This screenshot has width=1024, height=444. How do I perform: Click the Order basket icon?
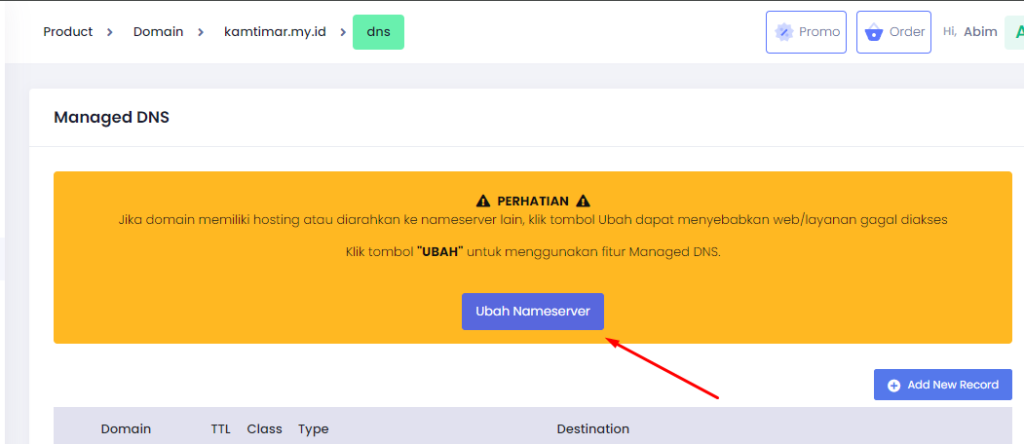(x=874, y=33)
